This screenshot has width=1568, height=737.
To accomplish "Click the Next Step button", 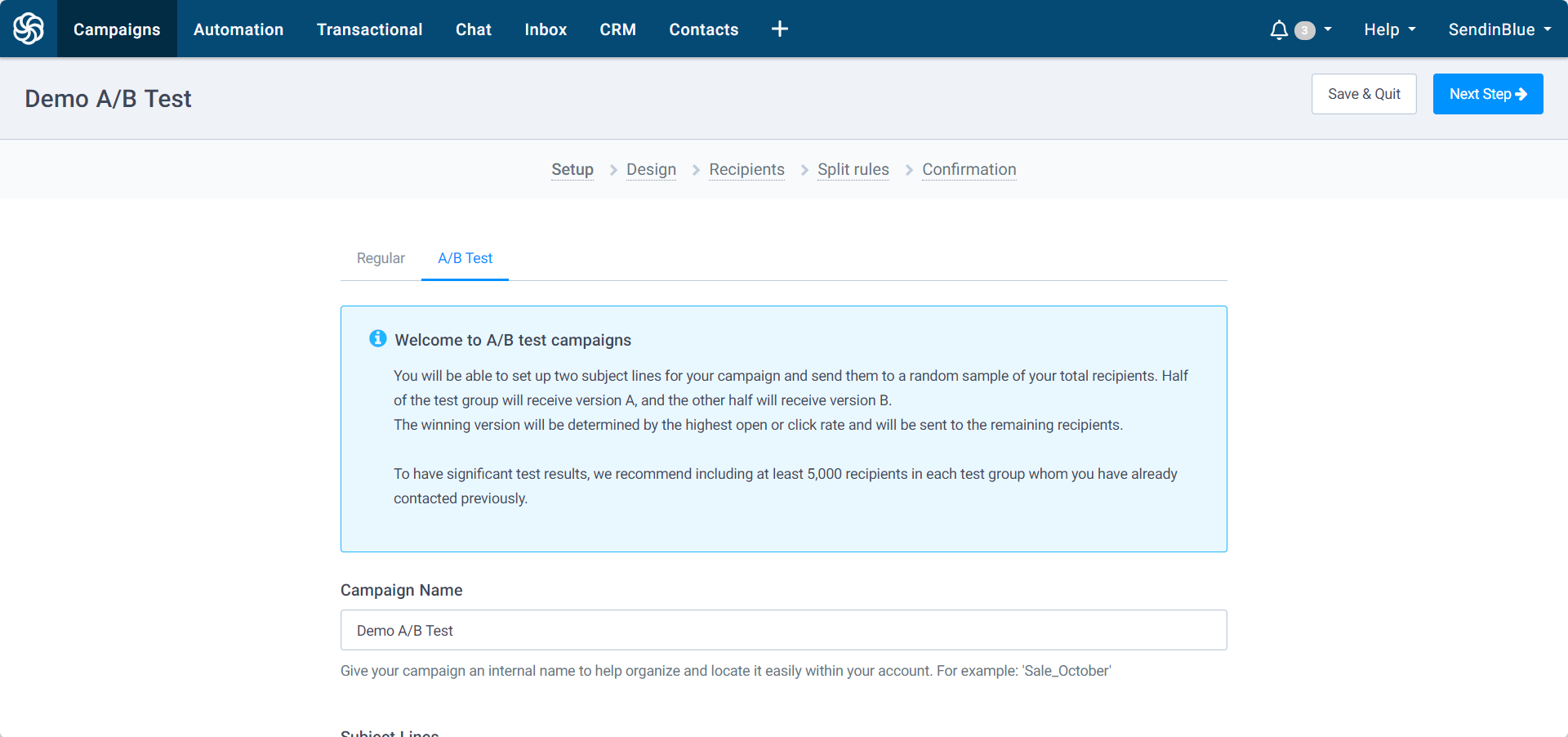I will pyautogui.click(x=1487, y=94).
